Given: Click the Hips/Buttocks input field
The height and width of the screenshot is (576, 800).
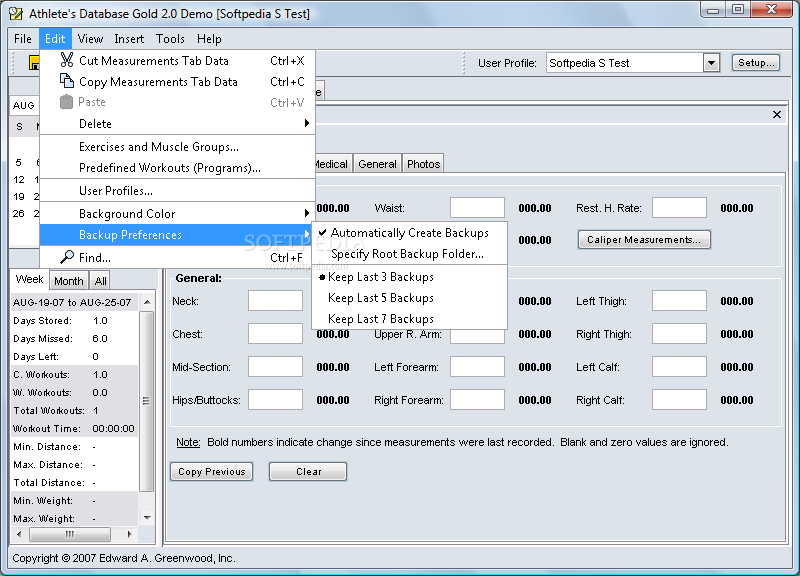Looking at the screenshot, I should (275, 400).
